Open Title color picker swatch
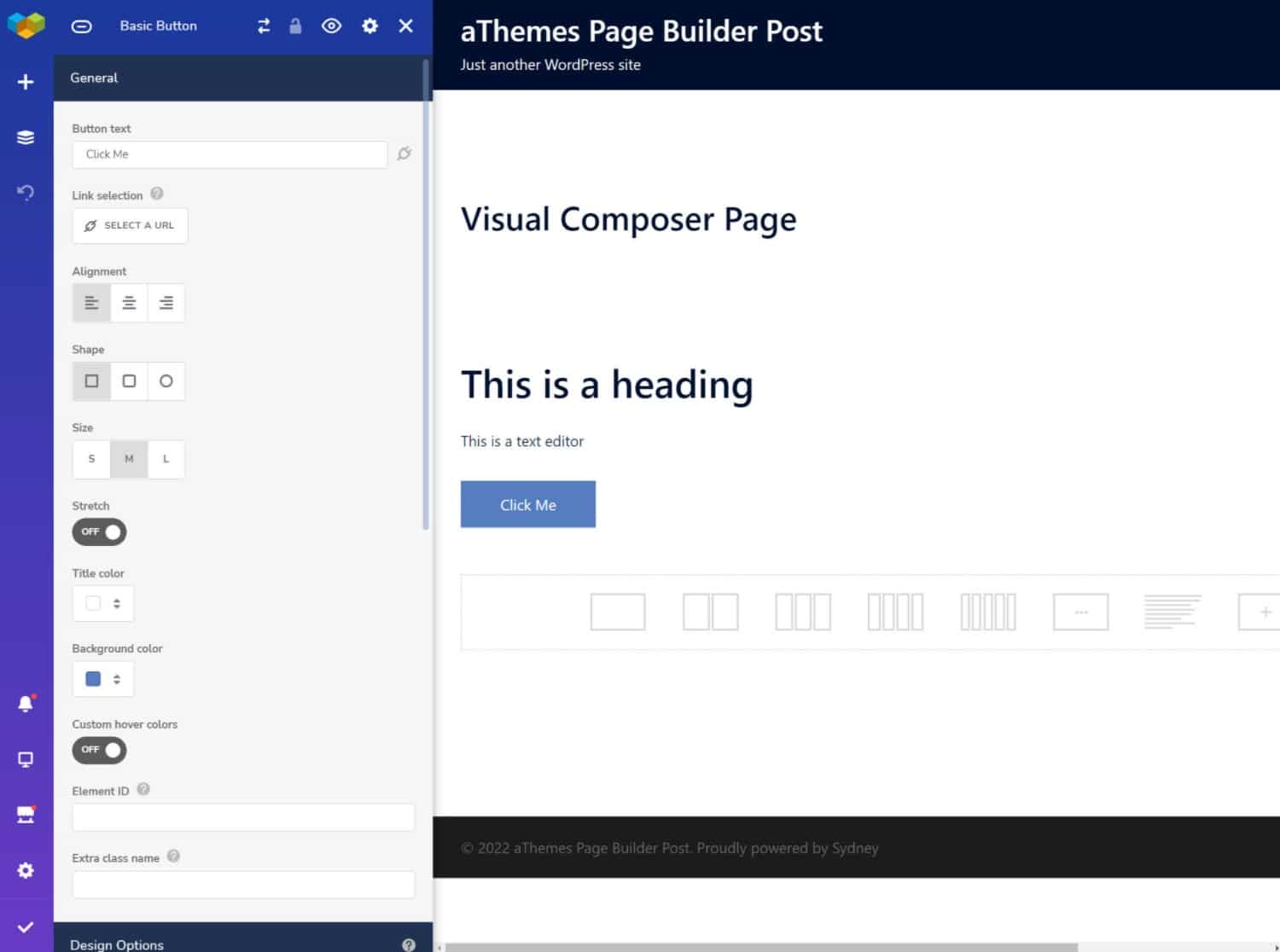 (93, 603)
